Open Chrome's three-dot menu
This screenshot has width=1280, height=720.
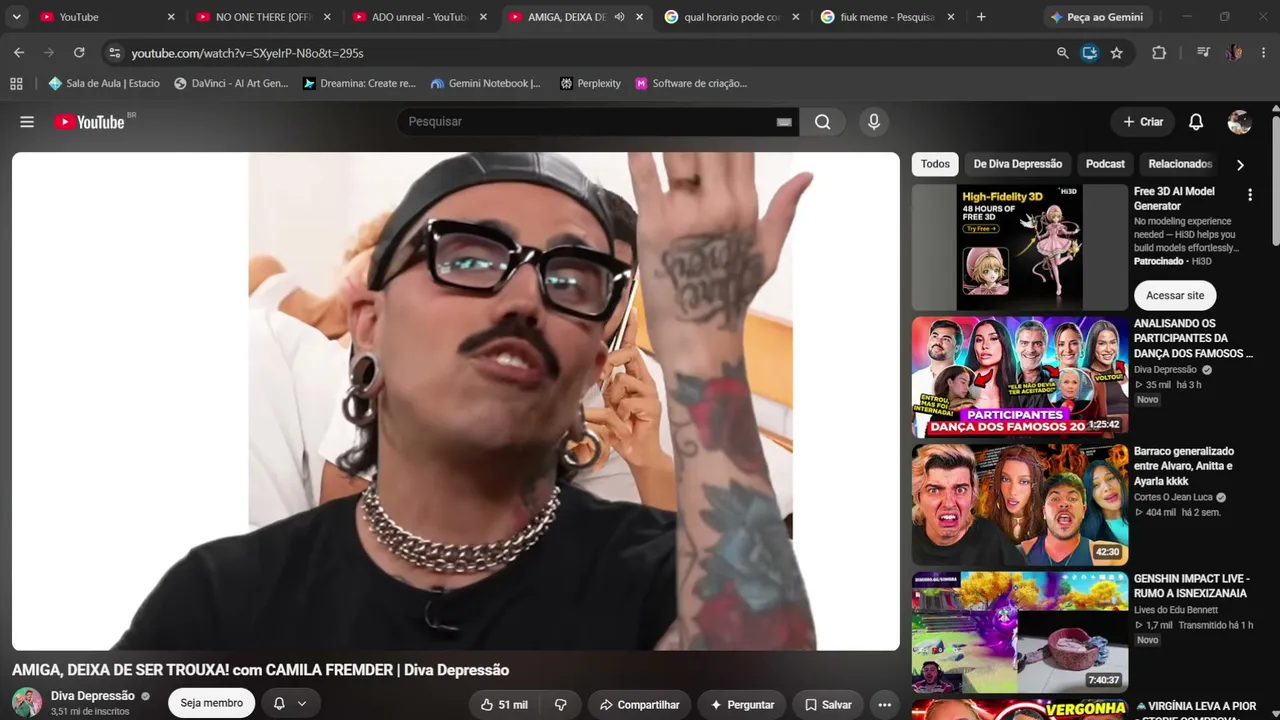1264,53
